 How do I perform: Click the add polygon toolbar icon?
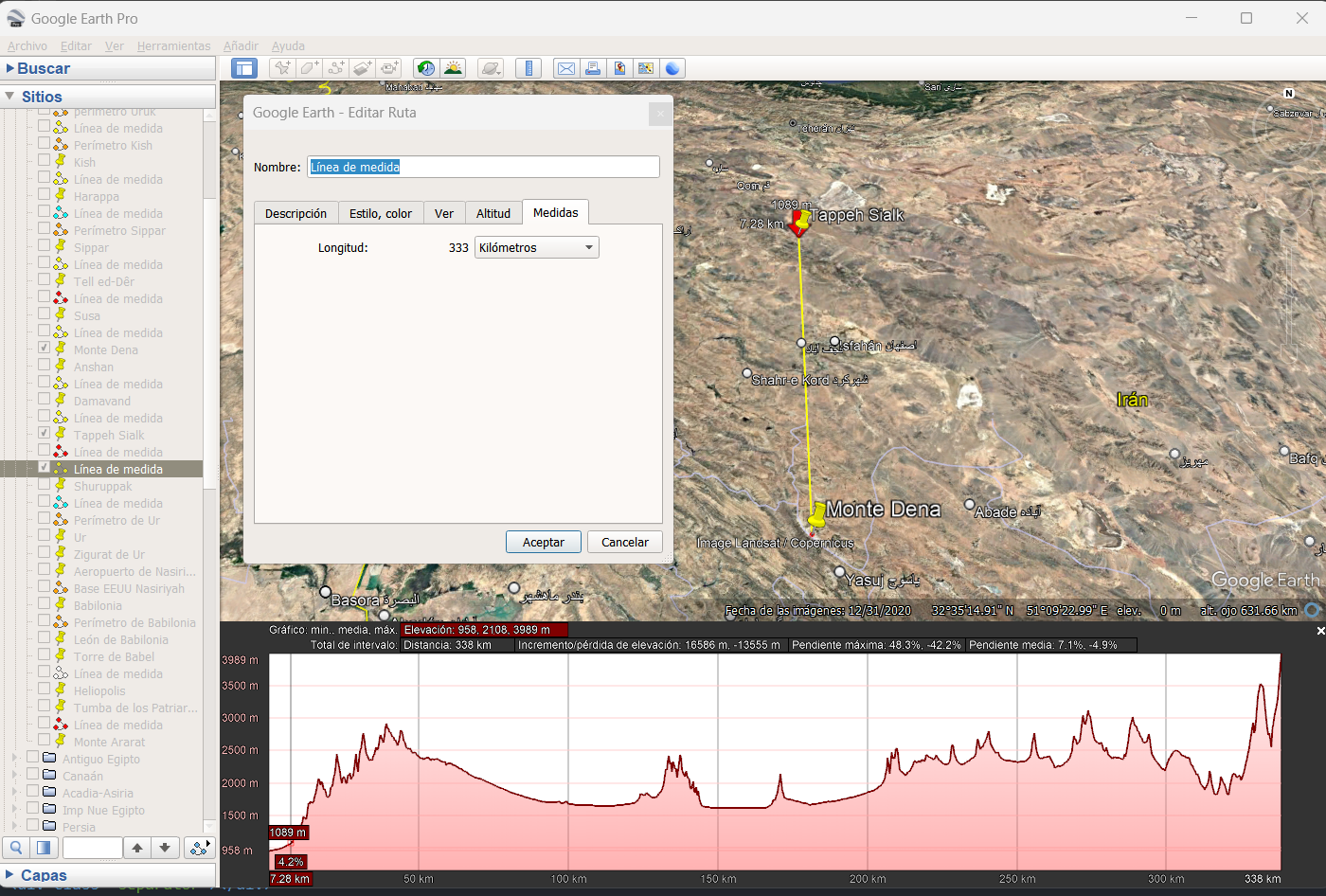pyautogui.click(x=309, y=68)
